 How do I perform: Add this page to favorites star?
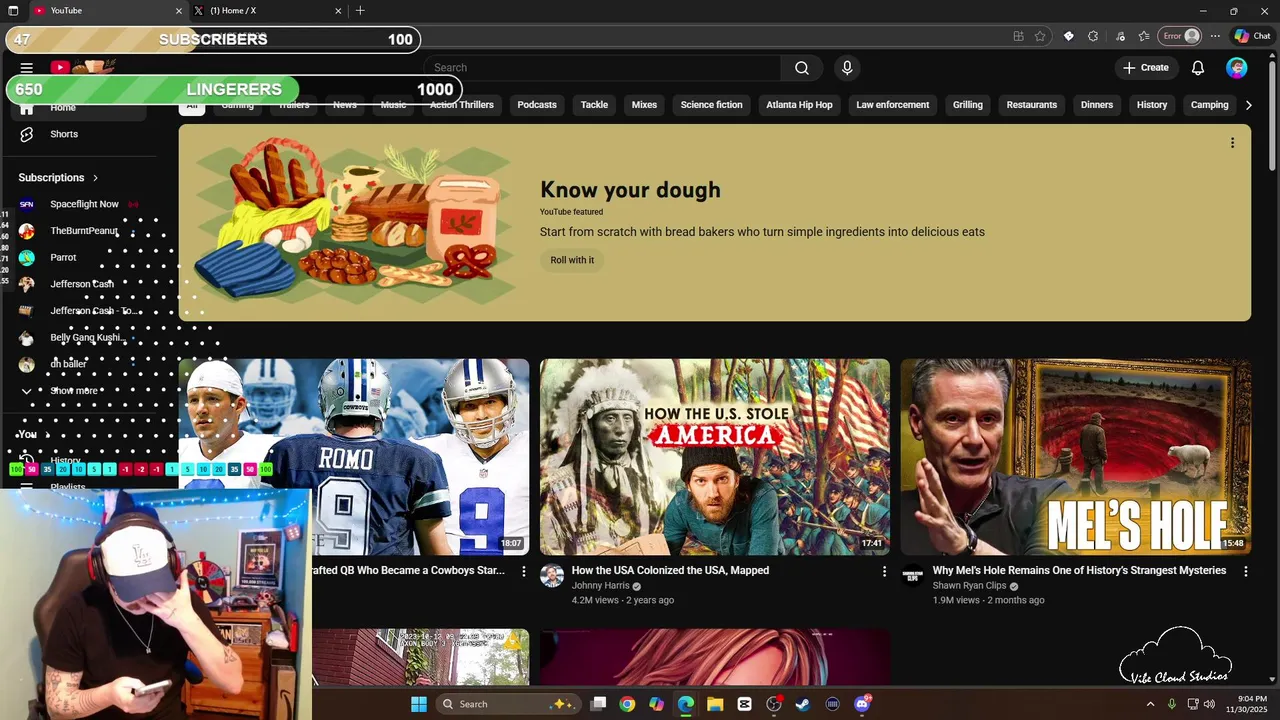tap(1040, 36)
